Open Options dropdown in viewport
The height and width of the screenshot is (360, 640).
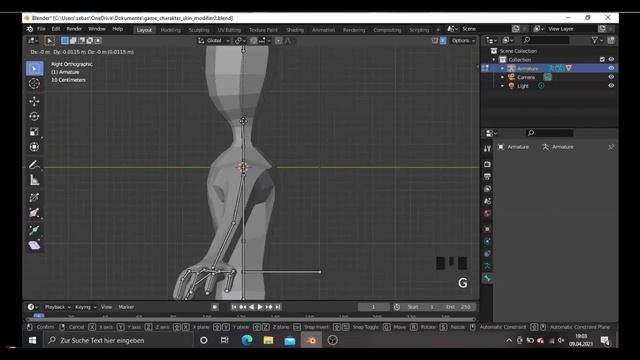point(463,40)
